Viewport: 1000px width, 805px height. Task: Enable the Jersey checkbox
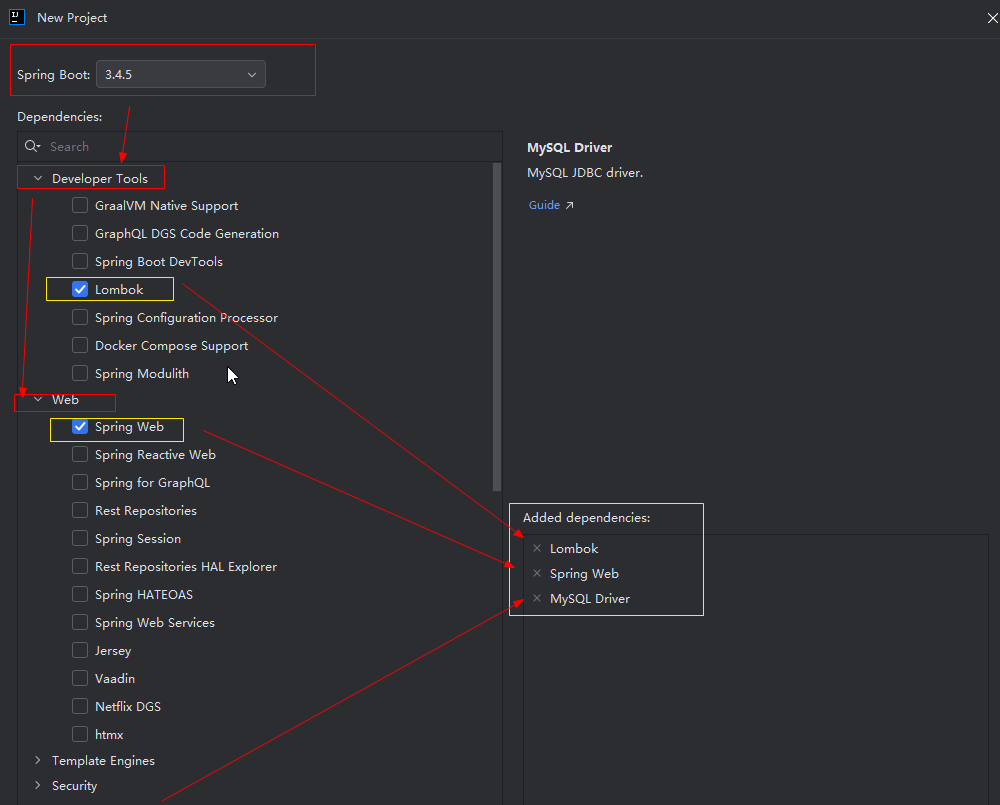pos(80,651)
